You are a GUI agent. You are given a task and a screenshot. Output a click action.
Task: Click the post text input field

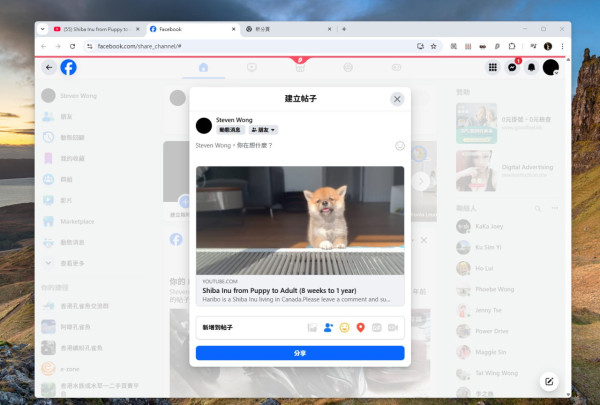pos(293,146)
